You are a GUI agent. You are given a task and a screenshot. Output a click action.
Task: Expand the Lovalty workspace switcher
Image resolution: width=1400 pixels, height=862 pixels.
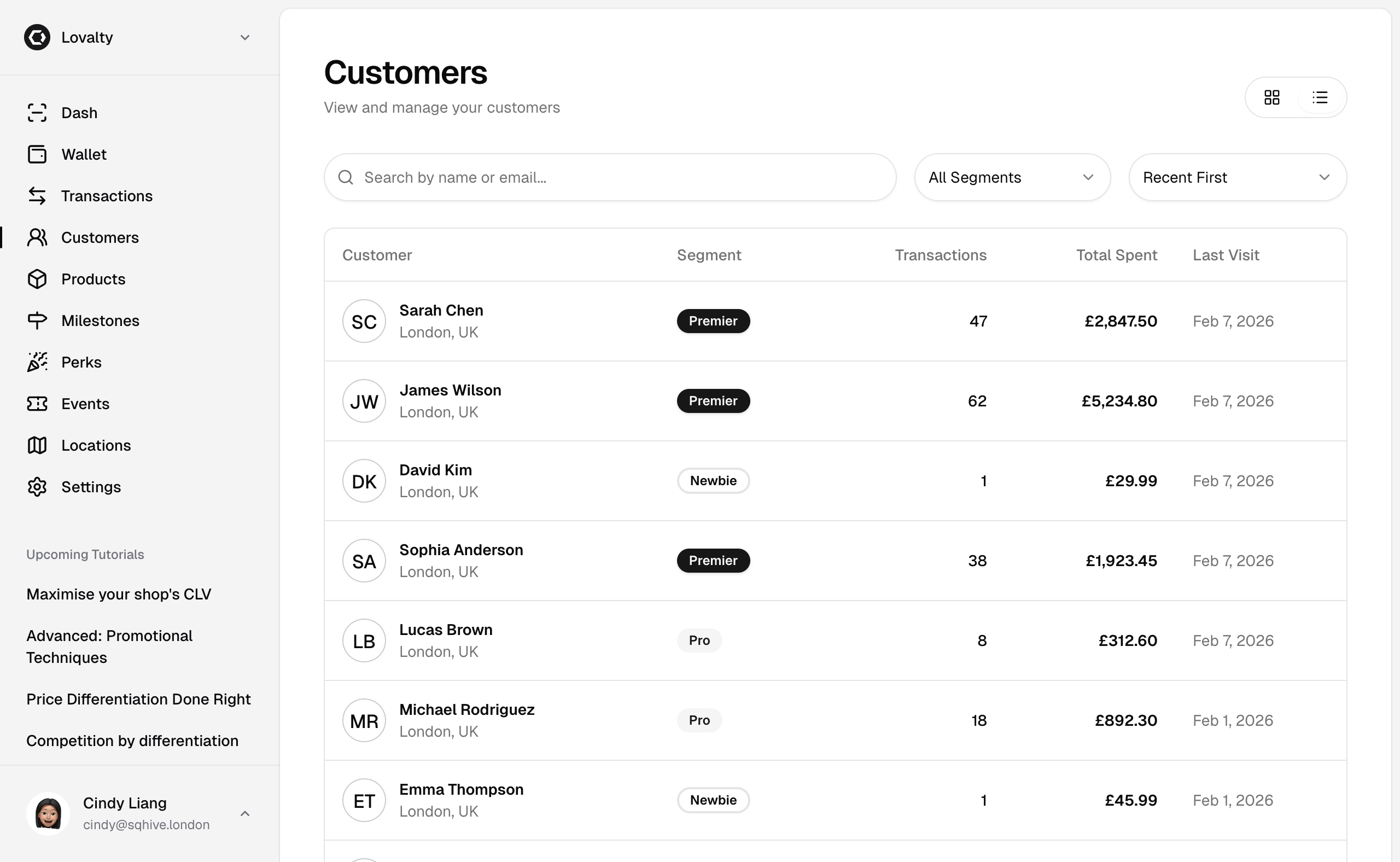[x=244, y=38]
